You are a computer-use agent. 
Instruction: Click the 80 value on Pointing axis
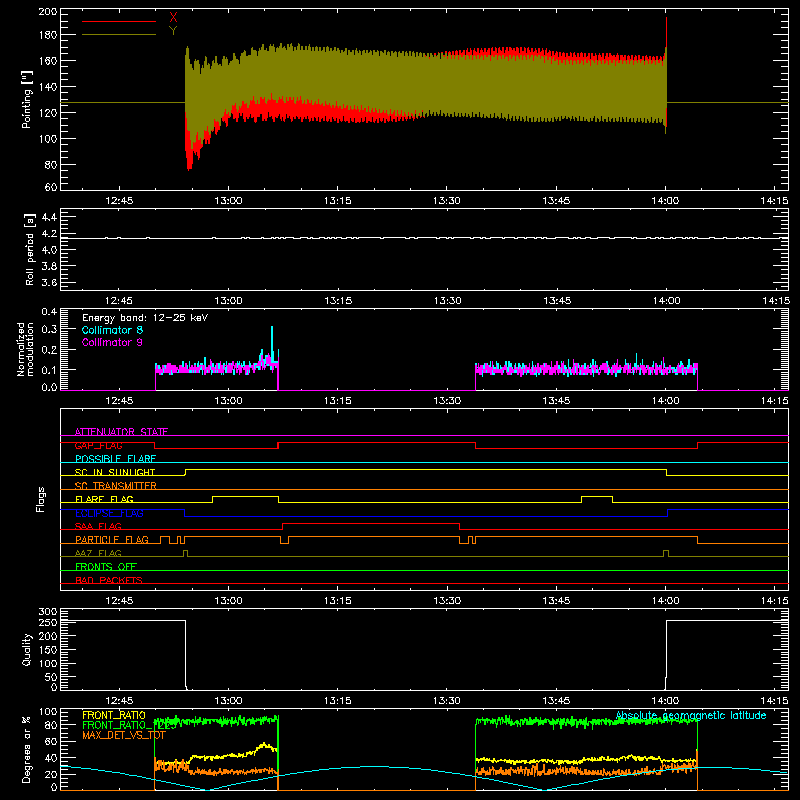pos(51,165)
